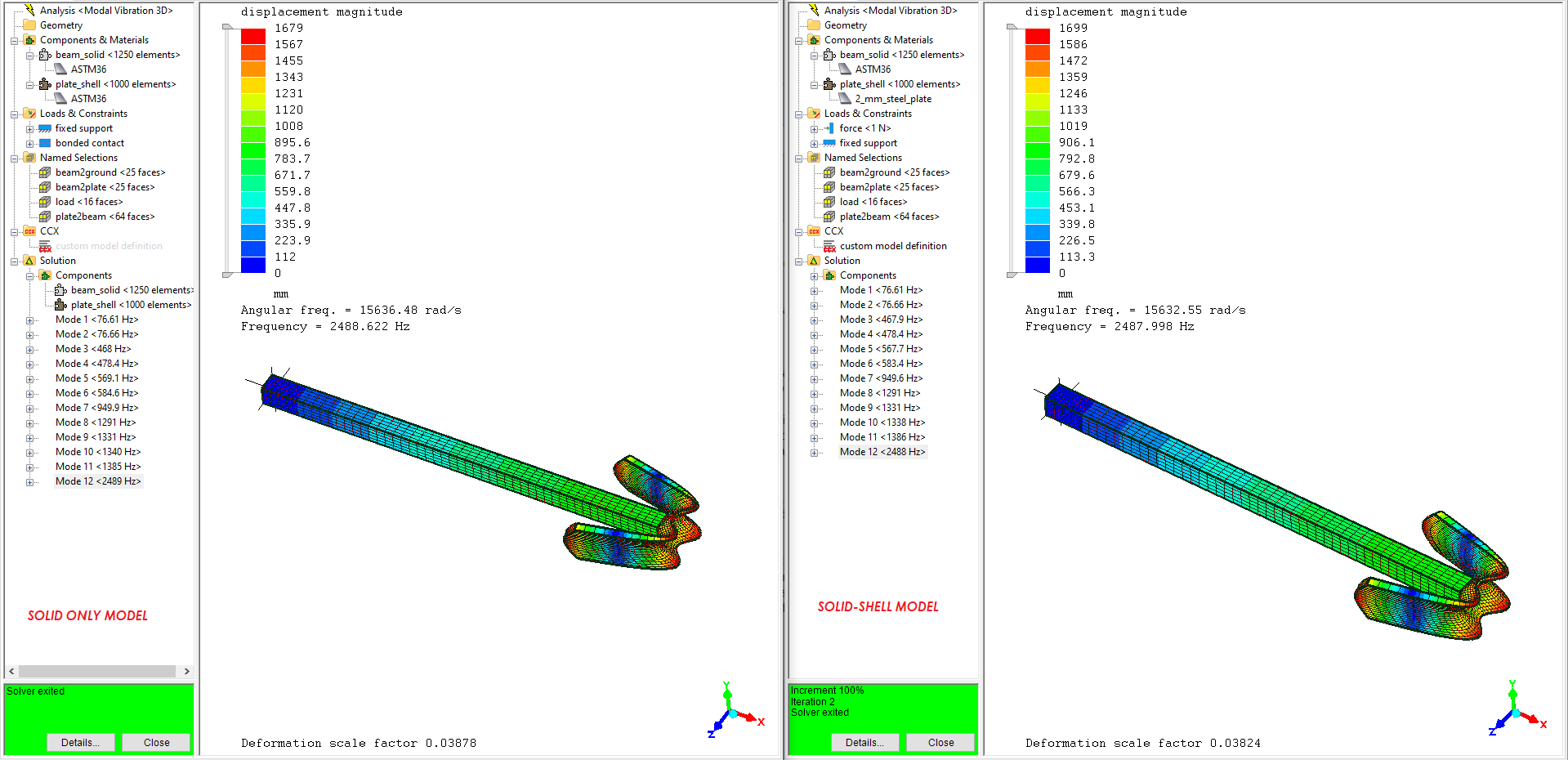The image size is (1568, 760).
Task: Click the fixed support icon in the solid-only model
Action: (45, 128)
